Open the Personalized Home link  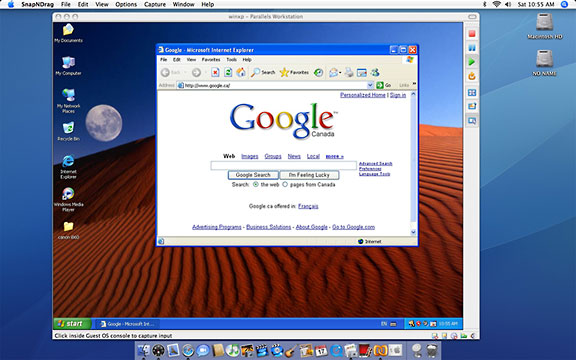tap(363, 95)
